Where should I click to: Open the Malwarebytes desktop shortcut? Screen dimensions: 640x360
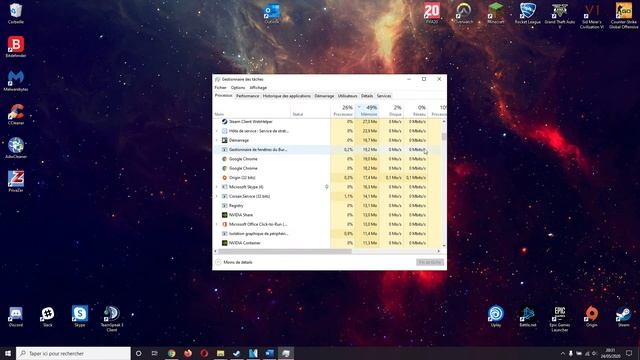coord(16,80)
